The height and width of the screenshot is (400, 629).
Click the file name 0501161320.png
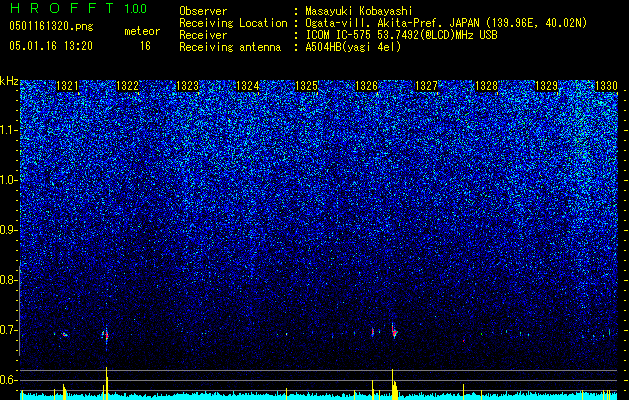pyautogui.click(x=51, y=27)
